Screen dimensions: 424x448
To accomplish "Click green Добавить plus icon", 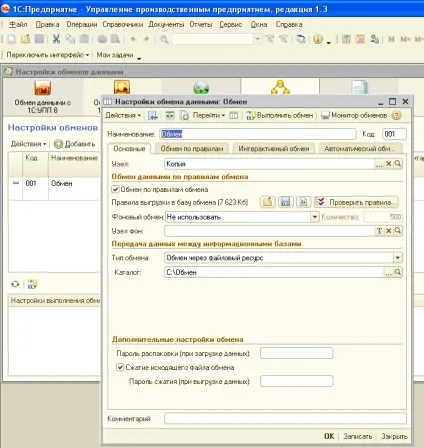I will (x=58, y=144).
